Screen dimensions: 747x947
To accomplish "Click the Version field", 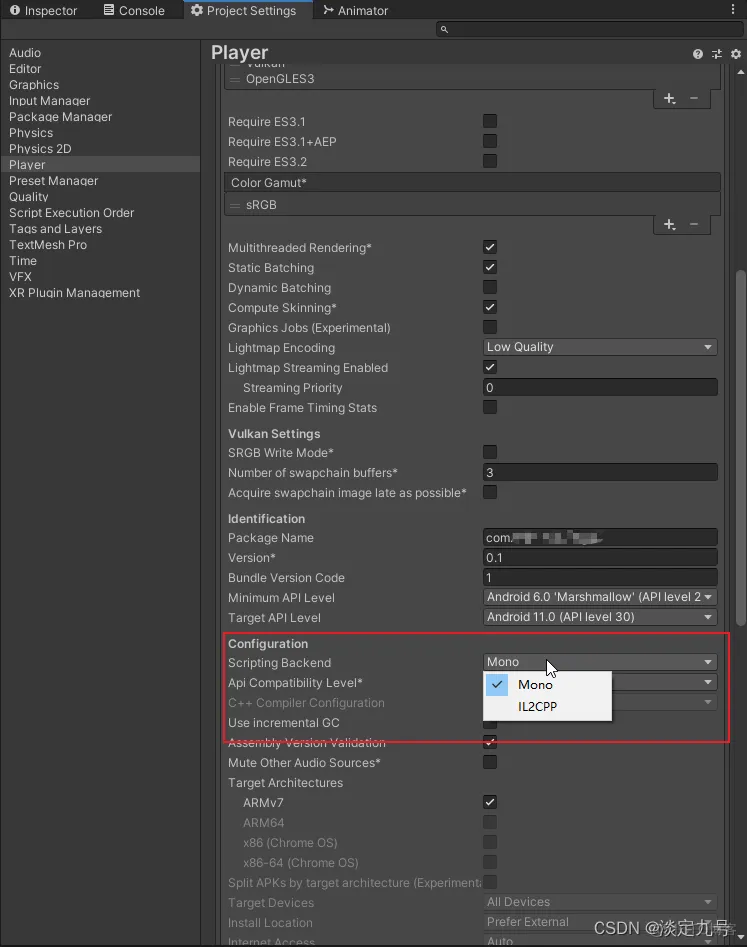I will (x=600, y=557).
